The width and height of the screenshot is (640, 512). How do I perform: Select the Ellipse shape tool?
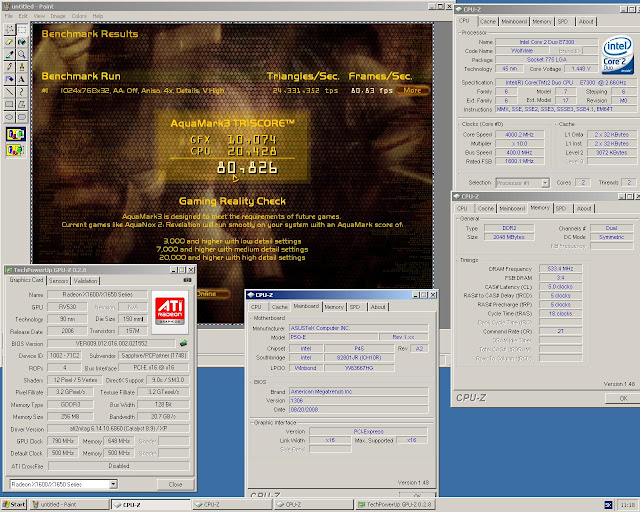coord(9,117)
